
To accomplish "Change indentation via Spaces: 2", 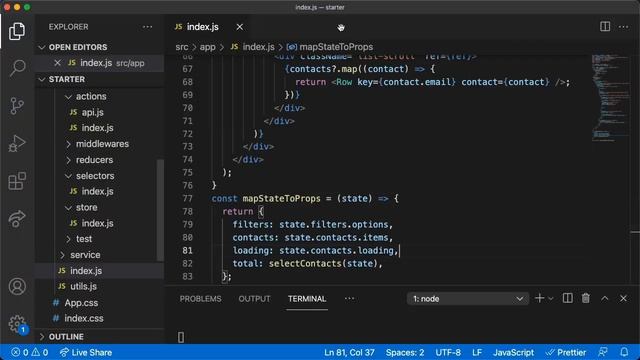I will [405, 352].
